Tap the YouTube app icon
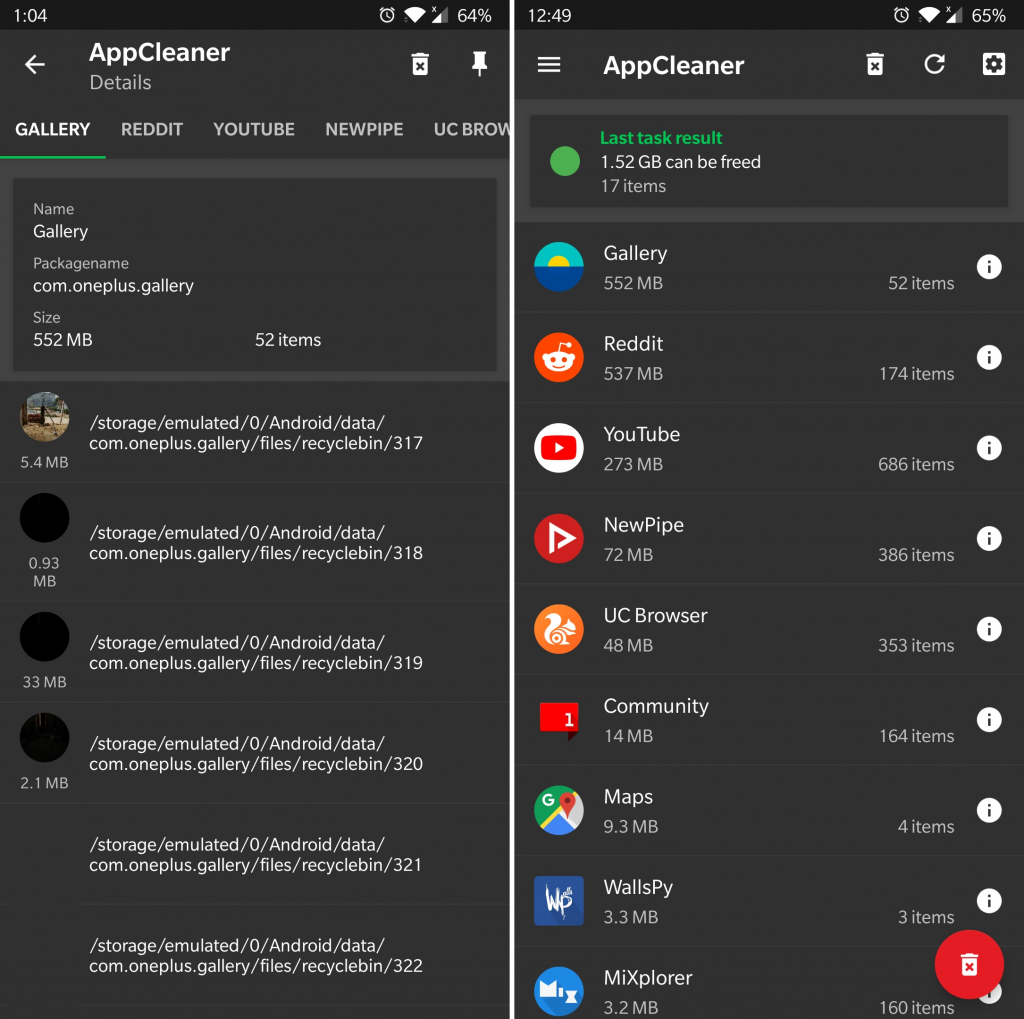The height and width of the screenshot is (1019, 1024). (x=558, y=447)
